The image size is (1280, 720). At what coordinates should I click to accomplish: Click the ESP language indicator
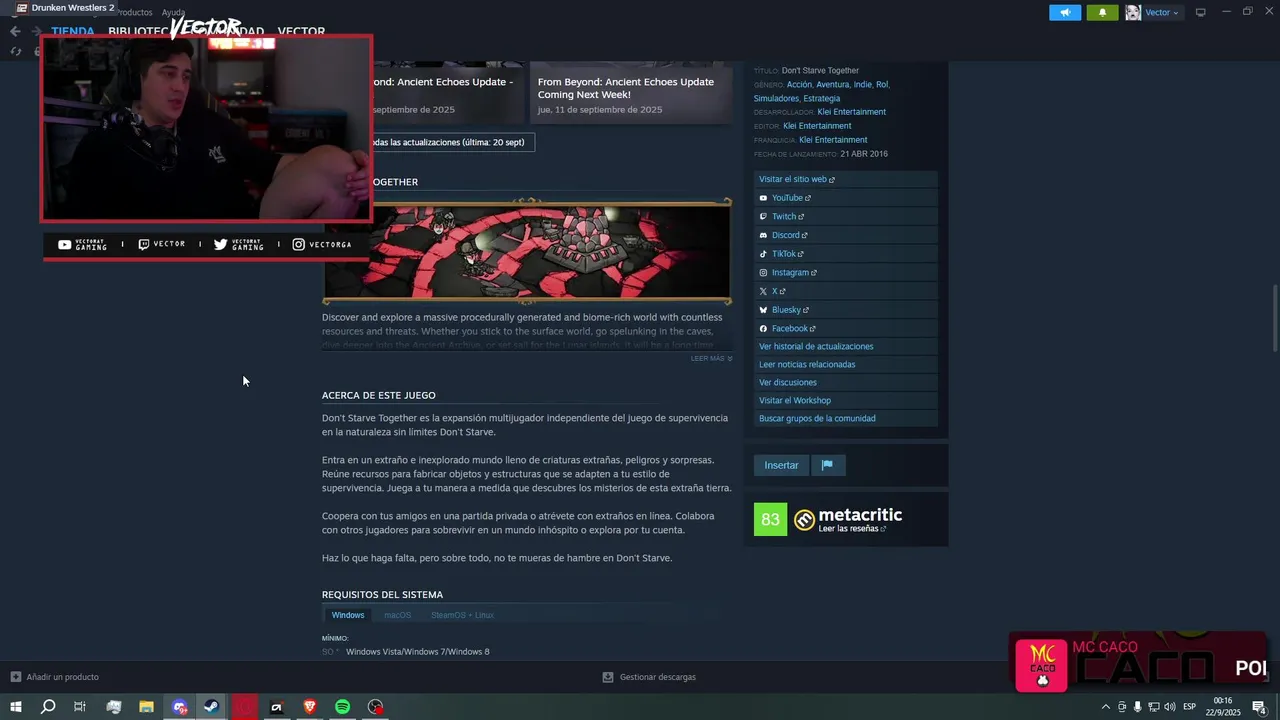(1190, 707)
